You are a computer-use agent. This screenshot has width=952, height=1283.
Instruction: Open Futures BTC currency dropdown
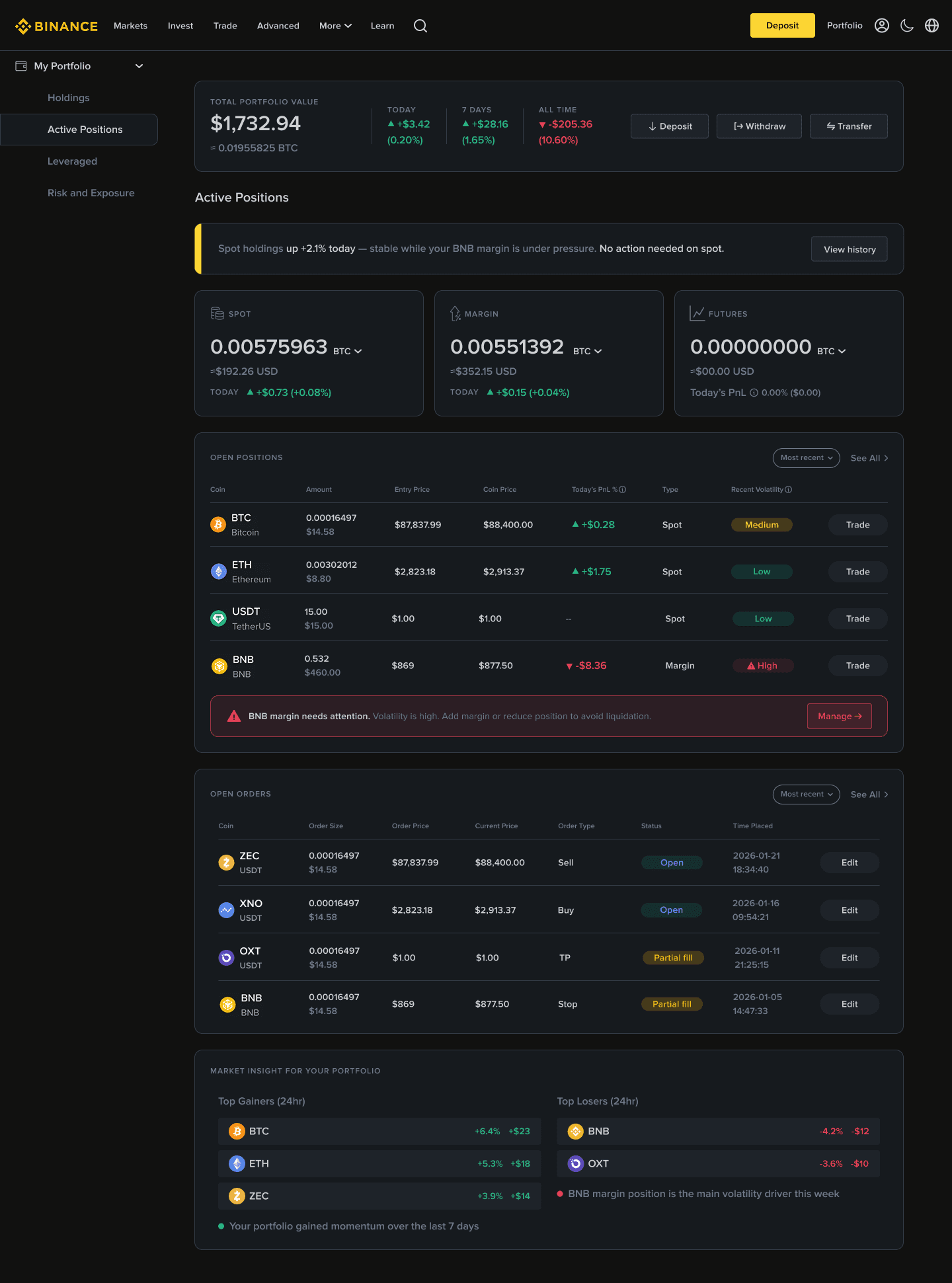click(x=832, y=351)
